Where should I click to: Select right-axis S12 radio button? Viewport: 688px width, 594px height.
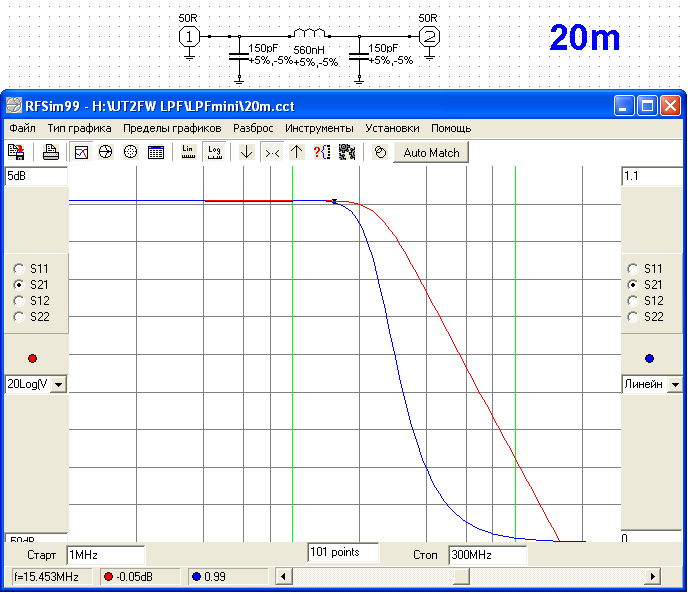pyautogui.click(x=632, y=301)
